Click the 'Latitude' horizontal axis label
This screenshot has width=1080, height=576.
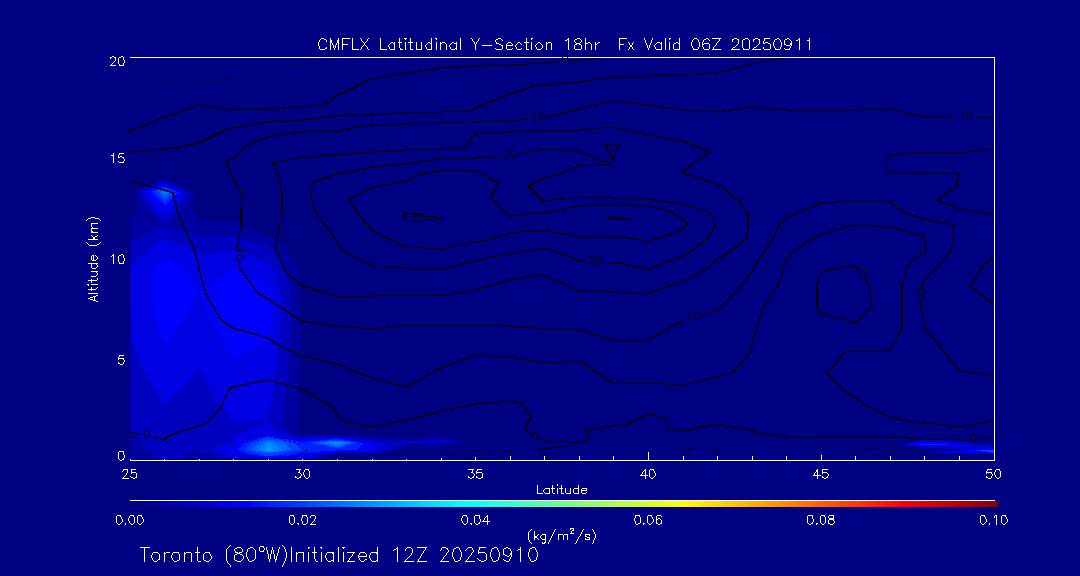click(561, 490)
